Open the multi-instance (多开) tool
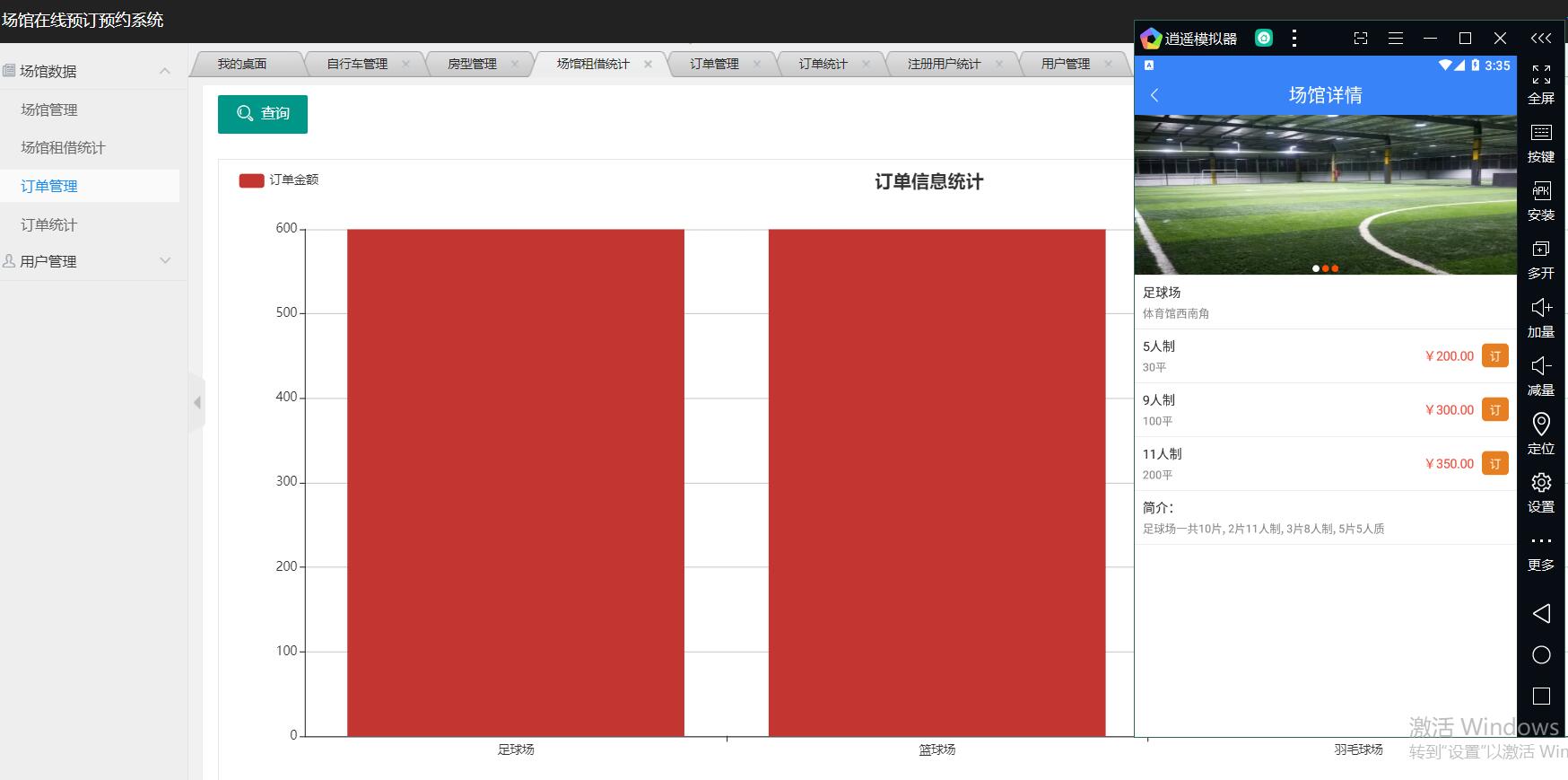Screen dimensions: 1568x780 pyautogui.click(x=1540, y=250)
